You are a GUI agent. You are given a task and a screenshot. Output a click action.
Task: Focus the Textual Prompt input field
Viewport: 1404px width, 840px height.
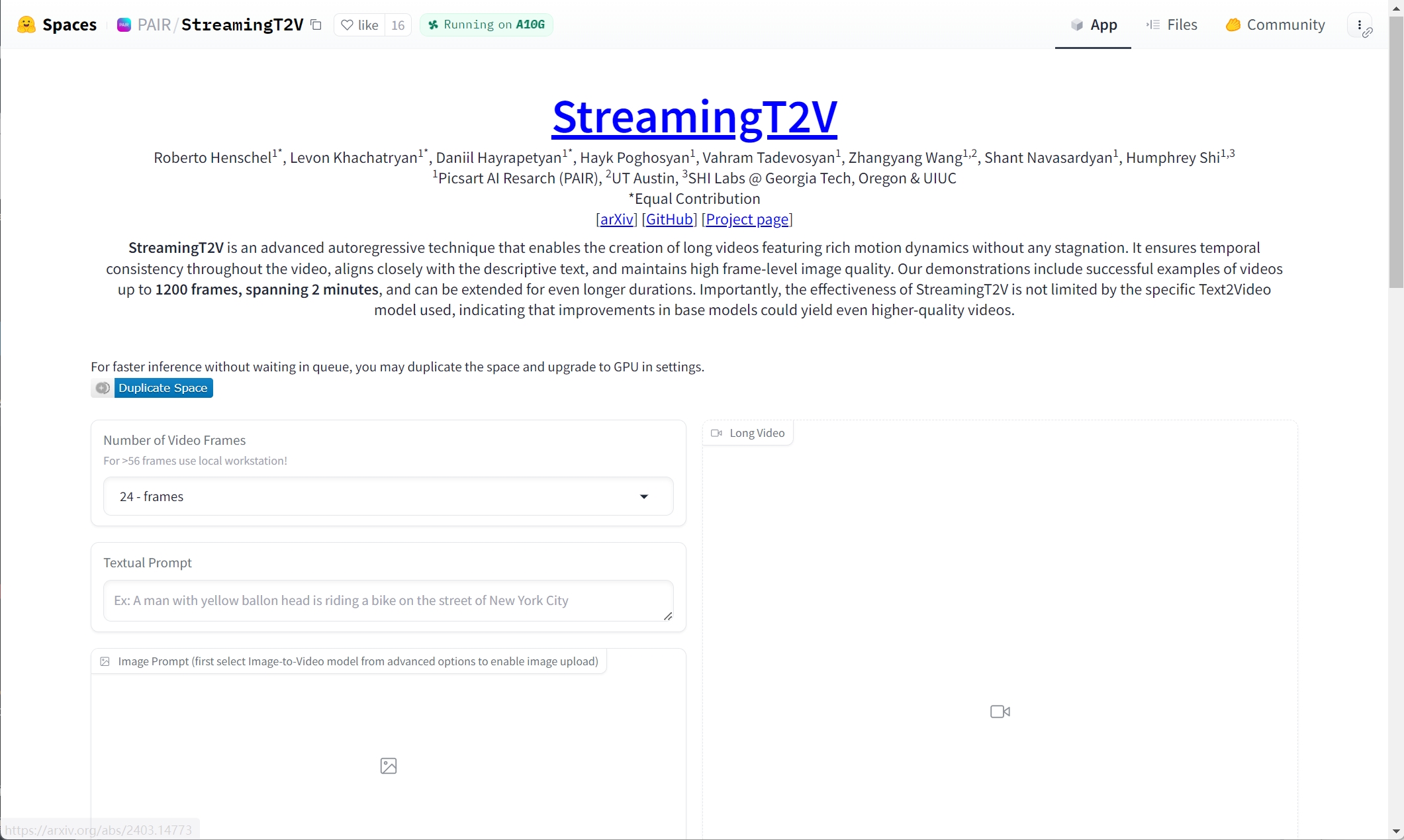click(x=389, y=600)
